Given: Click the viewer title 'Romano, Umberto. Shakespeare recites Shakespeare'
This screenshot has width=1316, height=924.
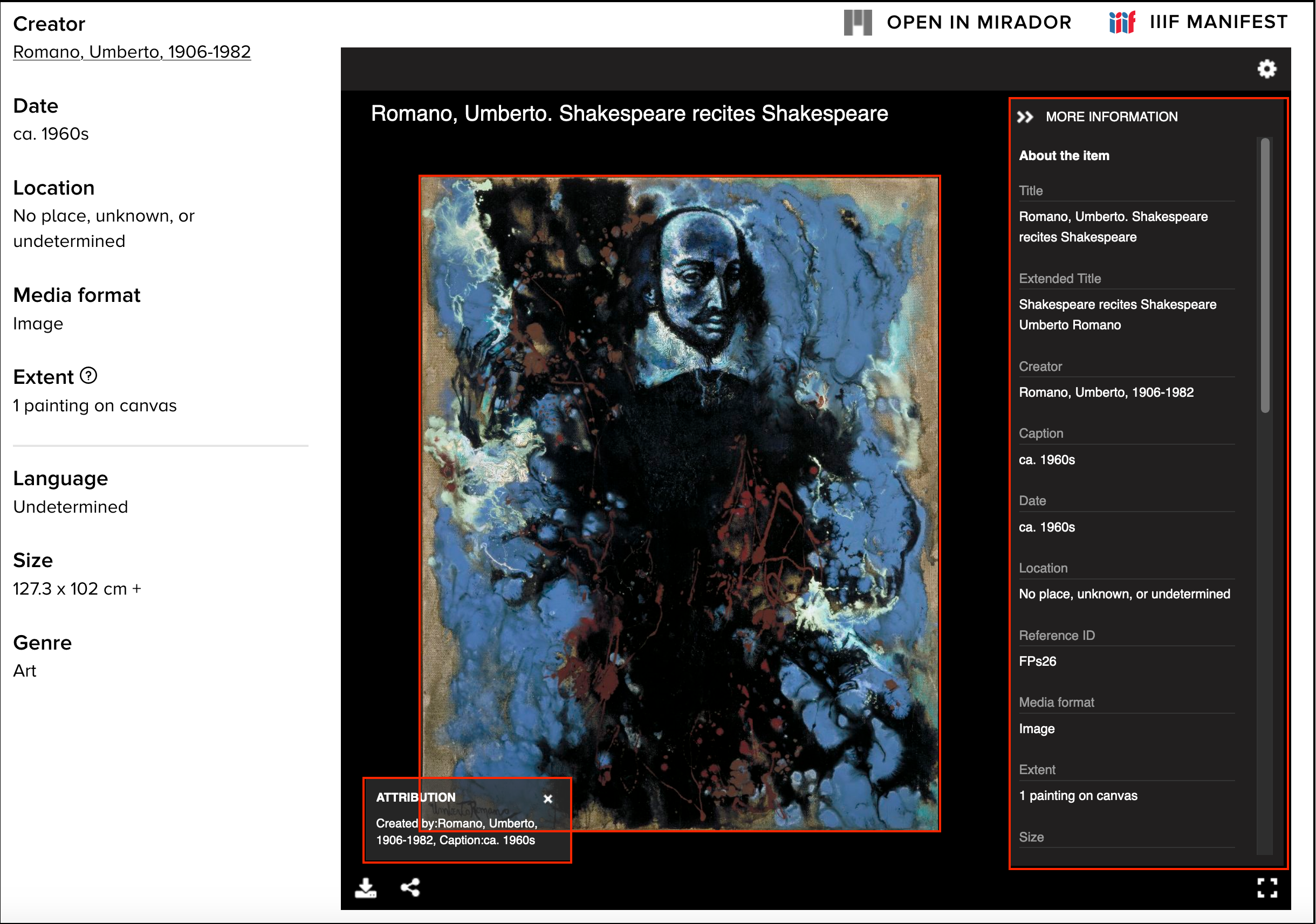Looking at the screenshot, I should tap(629, 113).
